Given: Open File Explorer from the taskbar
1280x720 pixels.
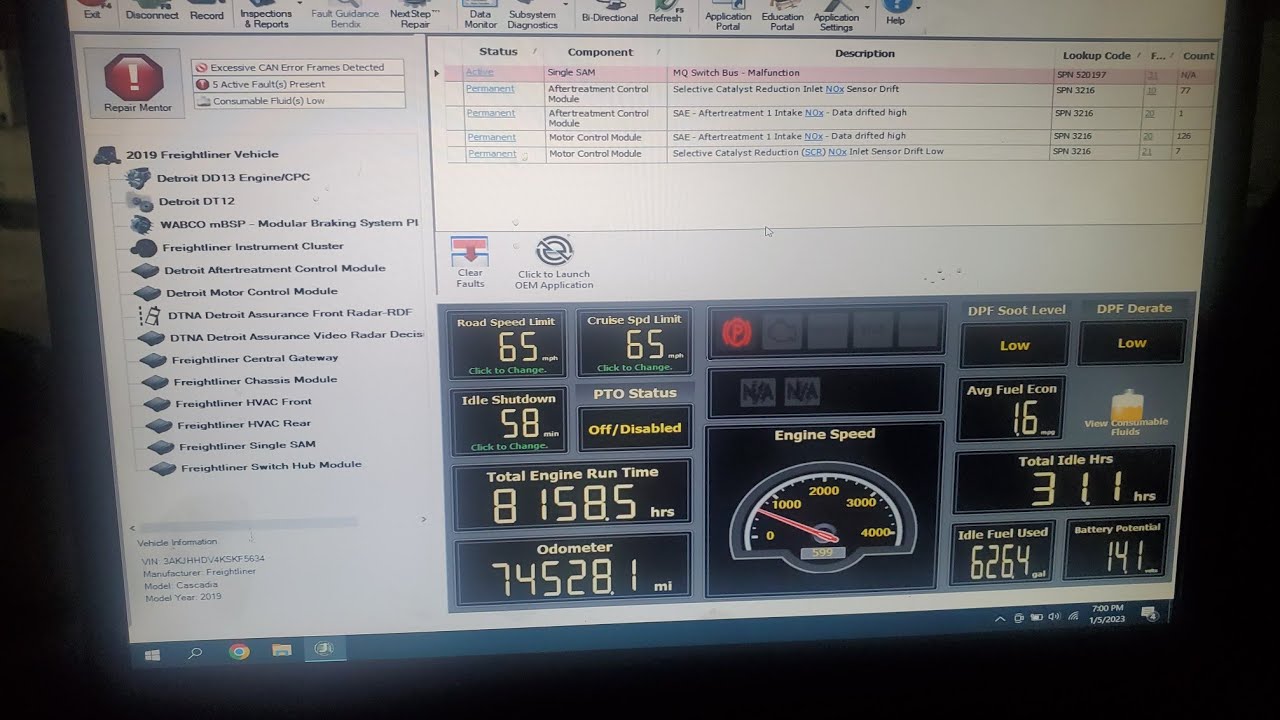Looking at the screenshot, I should [281, 651].
